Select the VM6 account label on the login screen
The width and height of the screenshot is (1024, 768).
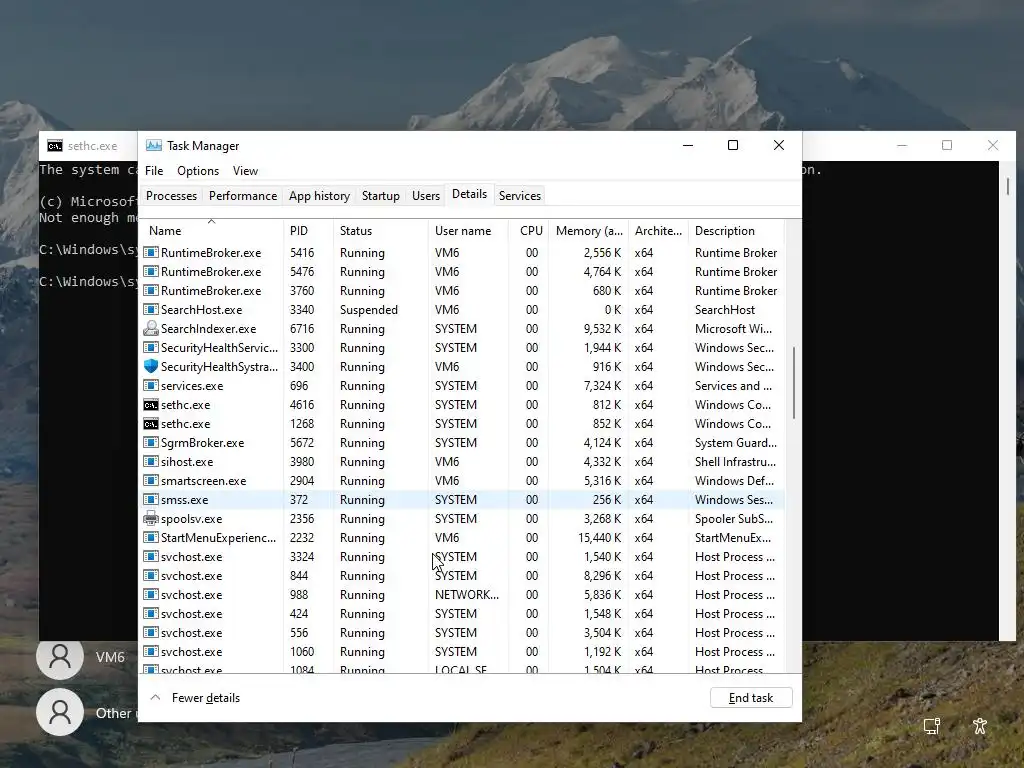coord(110,657)
